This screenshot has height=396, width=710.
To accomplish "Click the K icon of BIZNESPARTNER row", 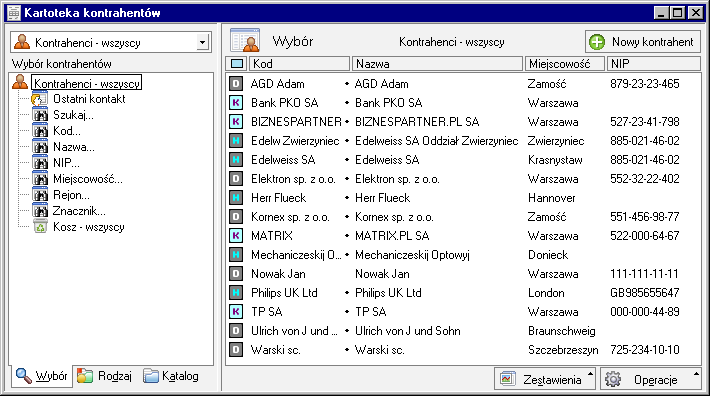I will pyautogui.click(x=235, y=122).
